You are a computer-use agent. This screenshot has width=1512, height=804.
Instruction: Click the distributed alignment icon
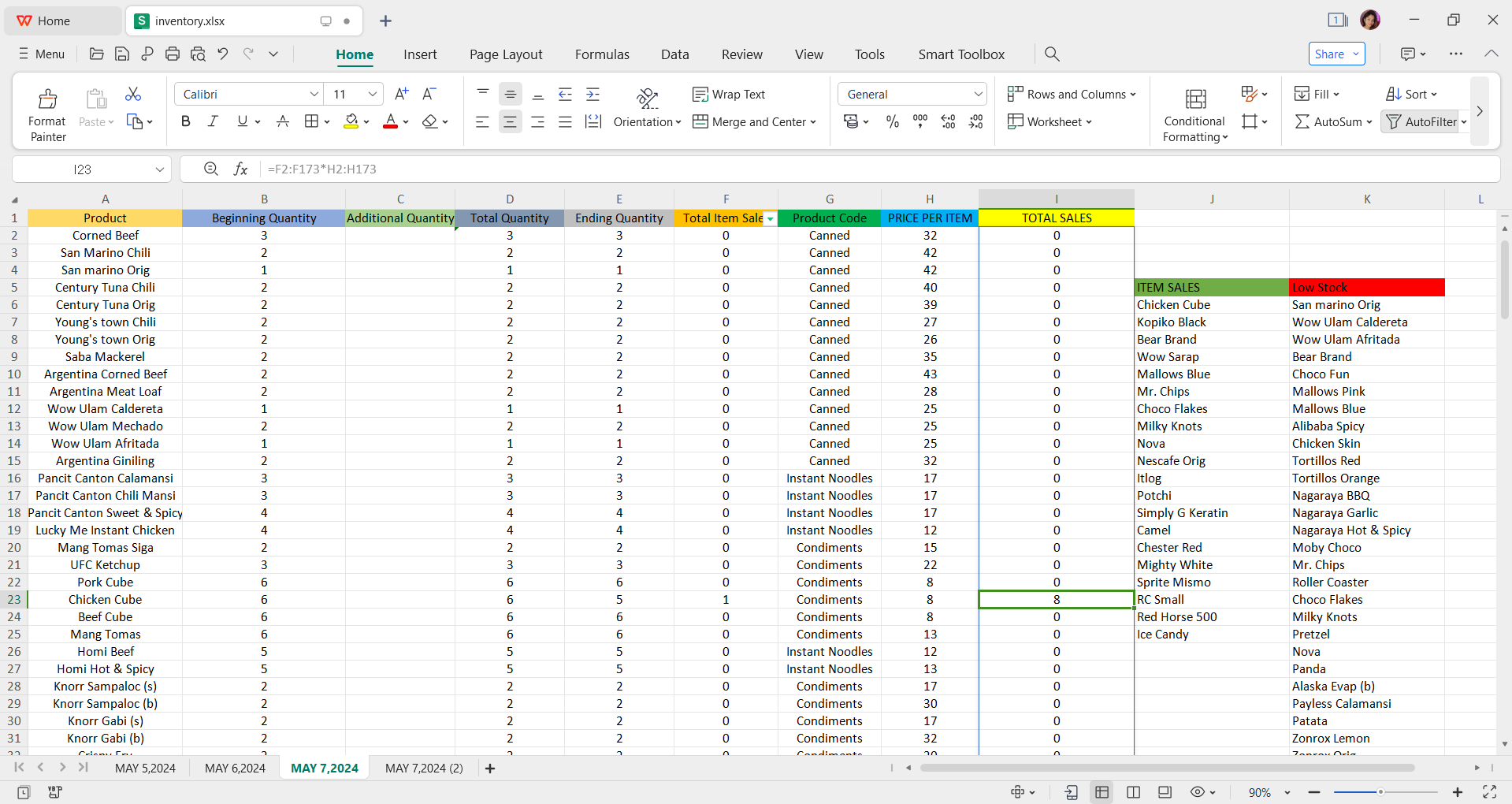593,121
